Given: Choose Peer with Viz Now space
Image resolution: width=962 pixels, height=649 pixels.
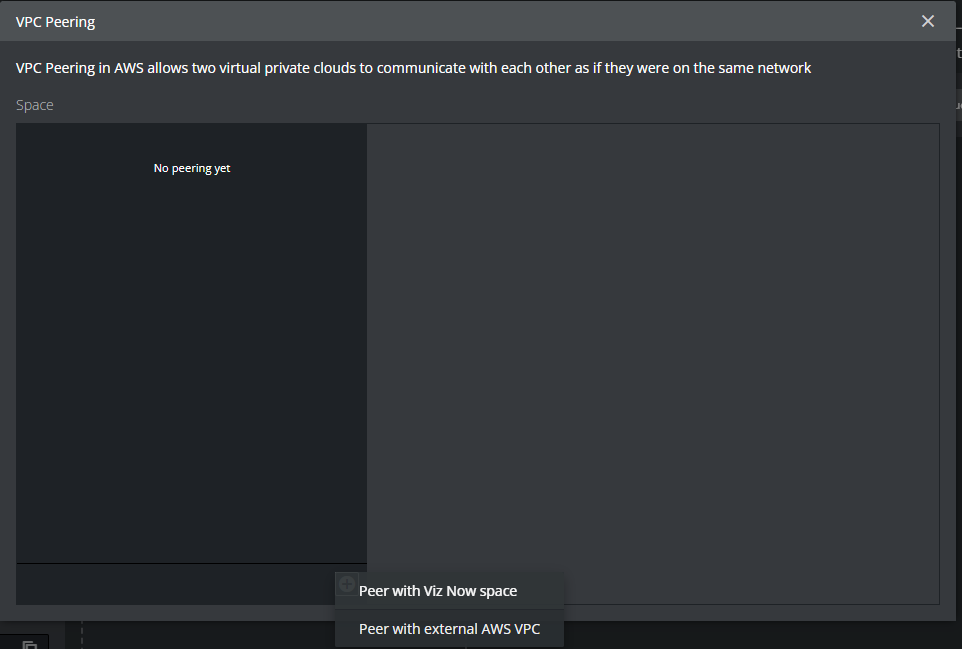Looking at the screenshot, I should tap(438, 591).
